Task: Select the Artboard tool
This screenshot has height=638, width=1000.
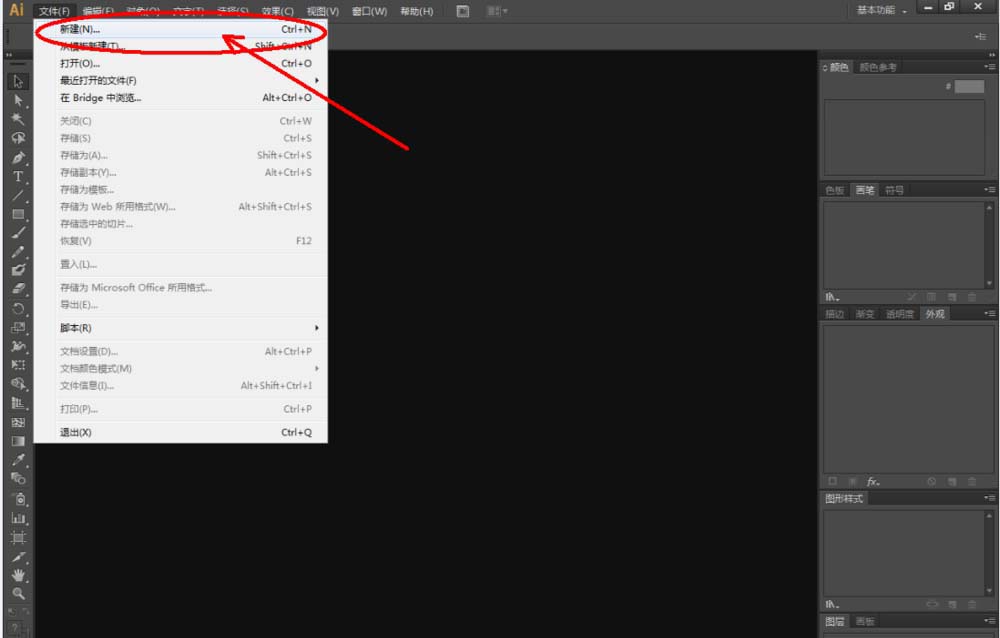Action: click(x=18, y=537)
